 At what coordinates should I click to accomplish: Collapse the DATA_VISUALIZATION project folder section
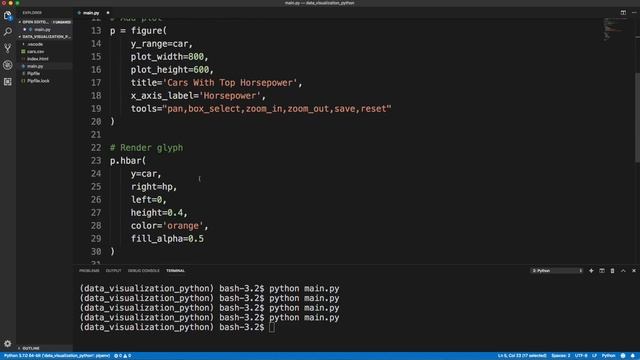click(x=44, y=37)
